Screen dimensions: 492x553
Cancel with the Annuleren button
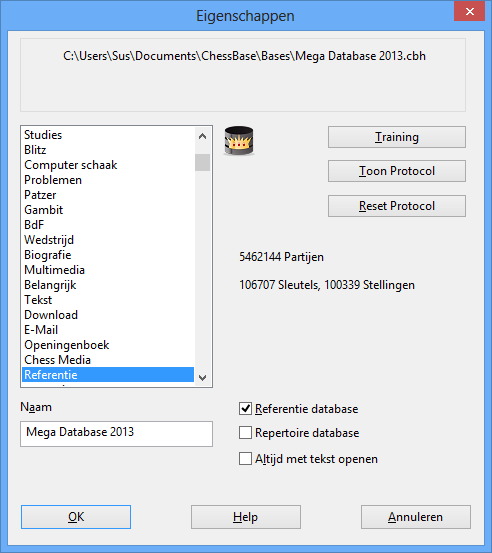(416, 517)
